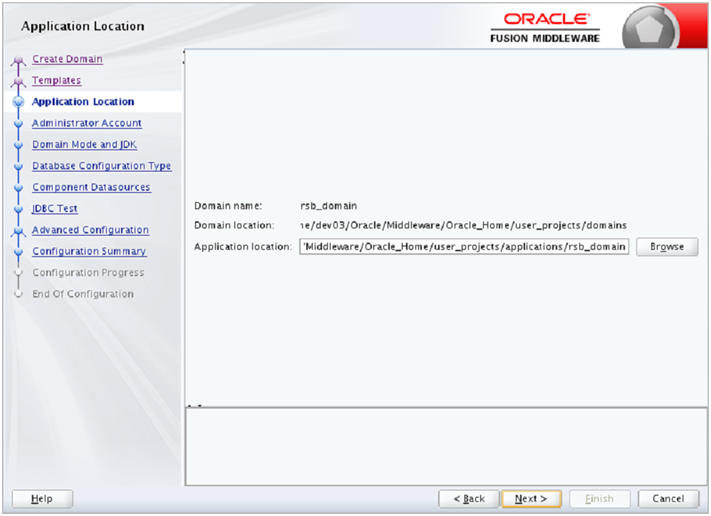Click the empty message pane at bottom

(x=446, y=447)
